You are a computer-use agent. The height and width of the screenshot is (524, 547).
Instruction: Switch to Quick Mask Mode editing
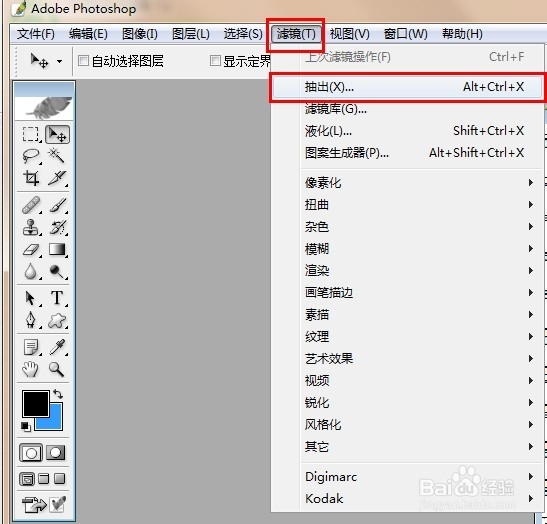56,453
